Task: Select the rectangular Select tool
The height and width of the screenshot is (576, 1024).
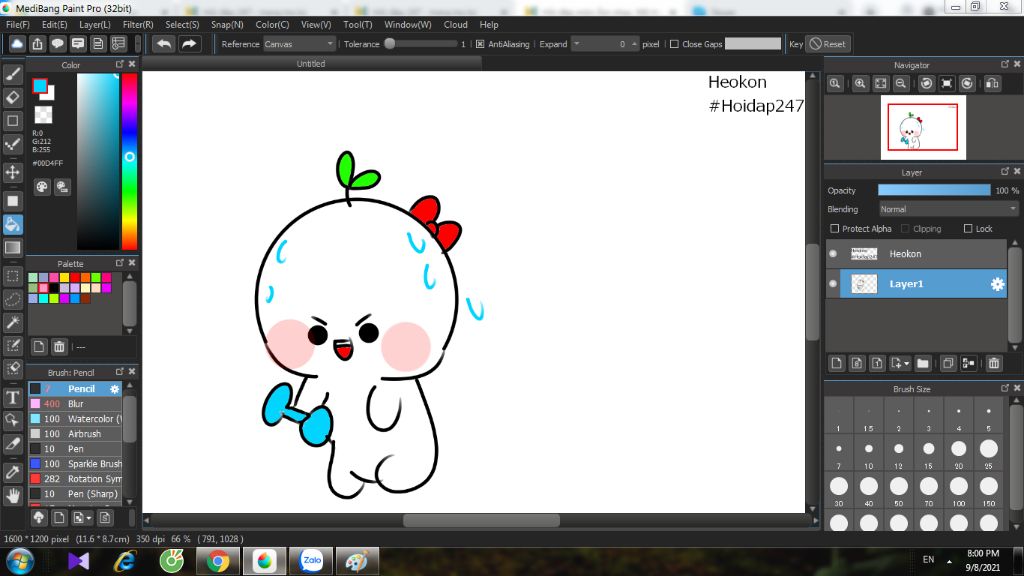Action: tap(12, 276)
